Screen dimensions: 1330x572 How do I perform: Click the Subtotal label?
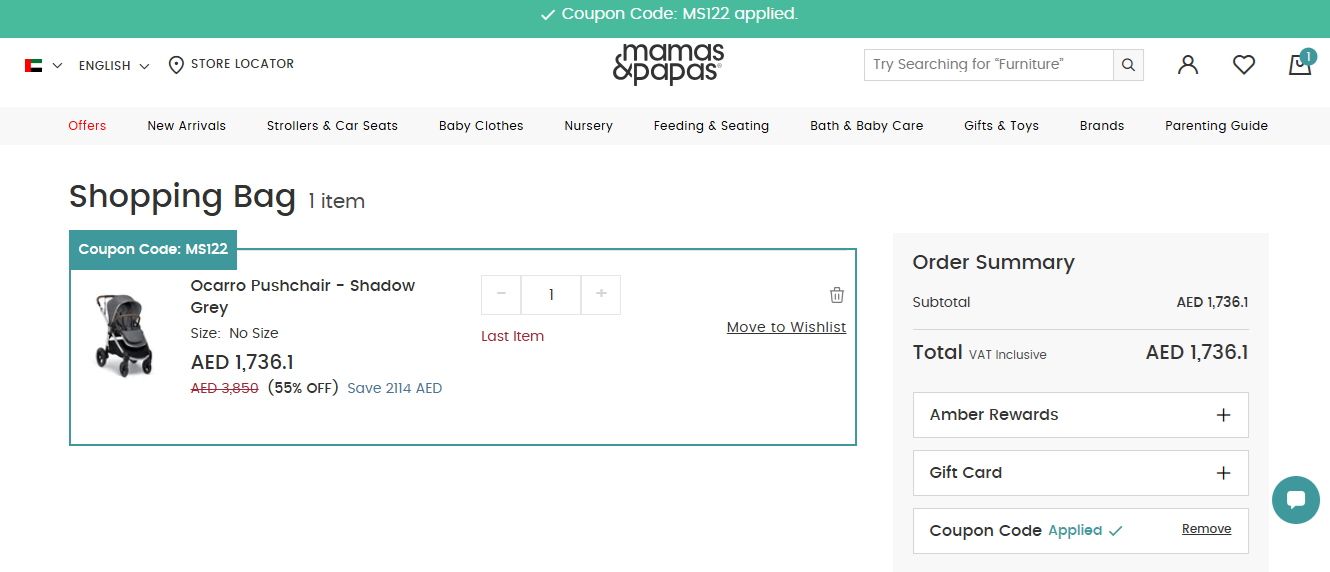pyautogui.click(x=942, y=302)
